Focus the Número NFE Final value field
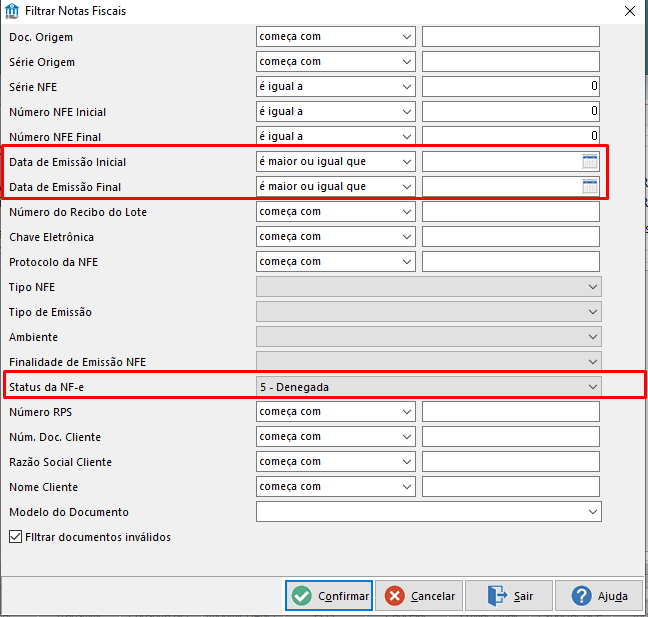648x617 pixels. pos(511,136)
